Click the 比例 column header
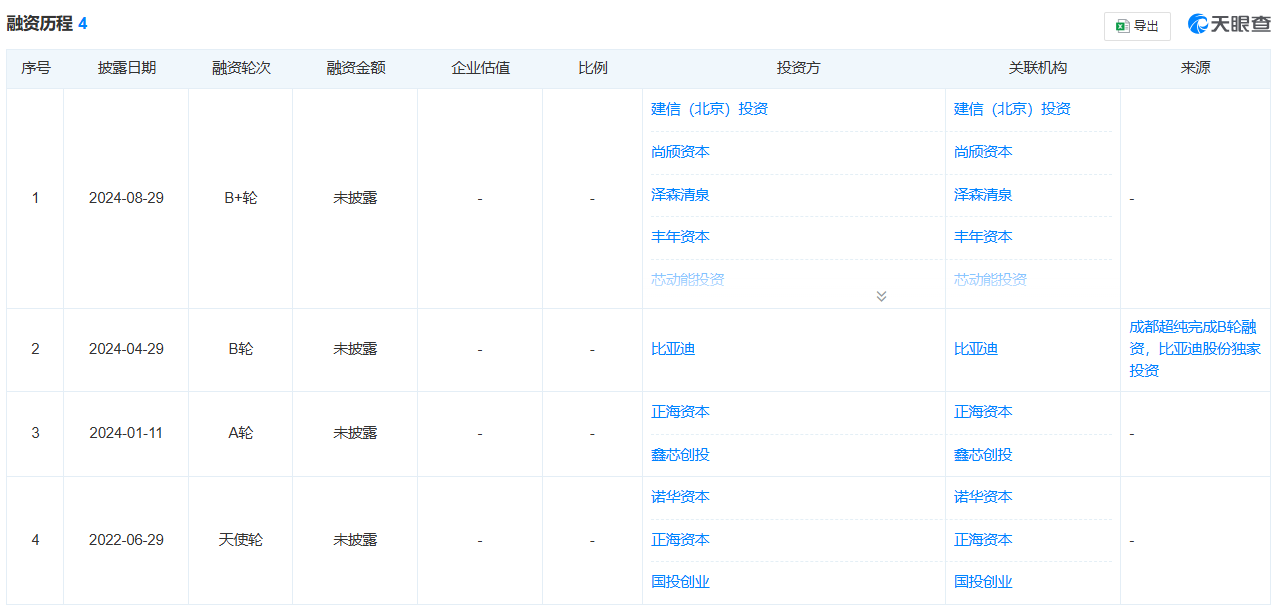 coord(593,68)
